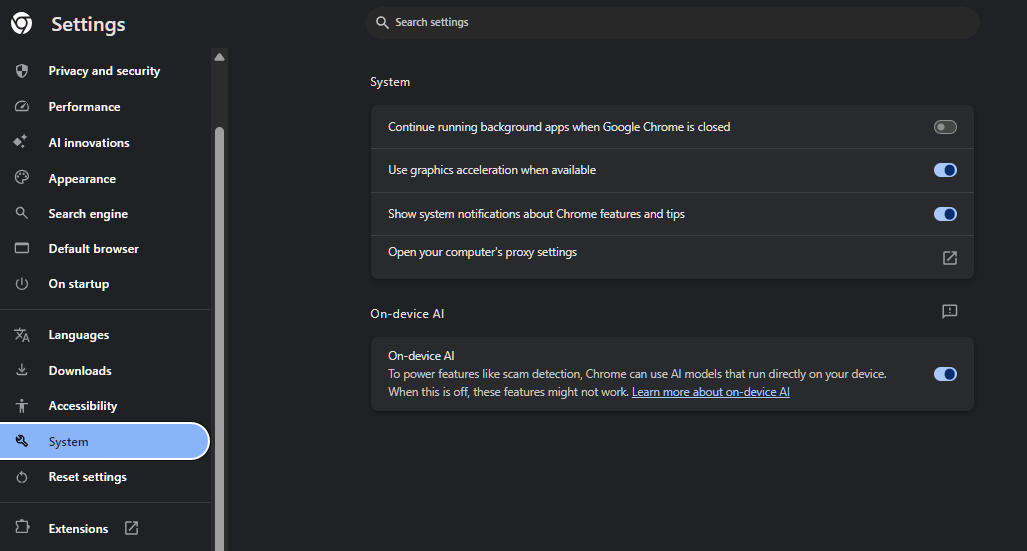Click the Appearance palette icon
This screenshot has width=1027, height=551.
click(x=22, y=178)
